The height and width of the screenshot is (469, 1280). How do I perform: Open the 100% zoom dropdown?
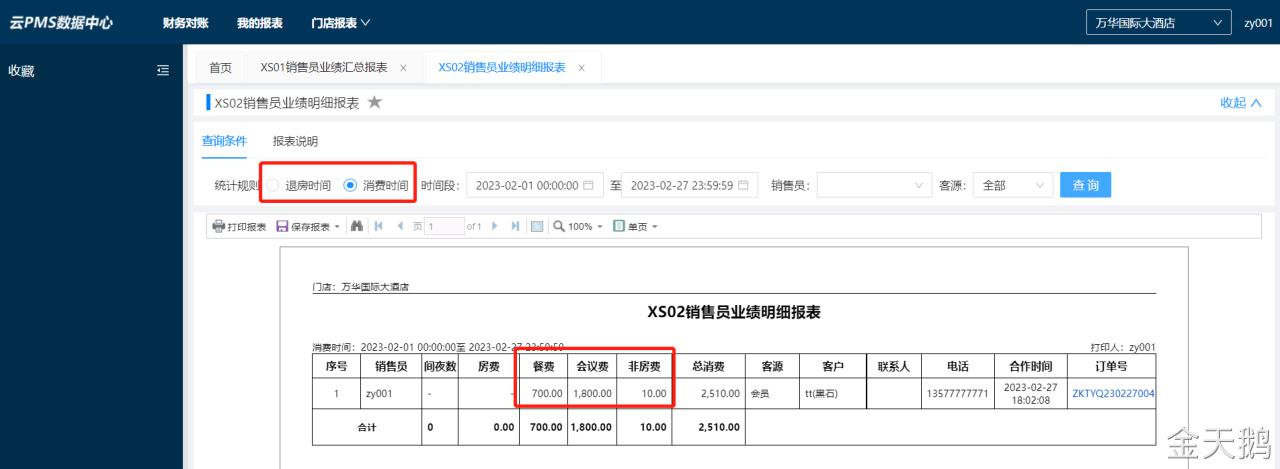coord(600,227)
